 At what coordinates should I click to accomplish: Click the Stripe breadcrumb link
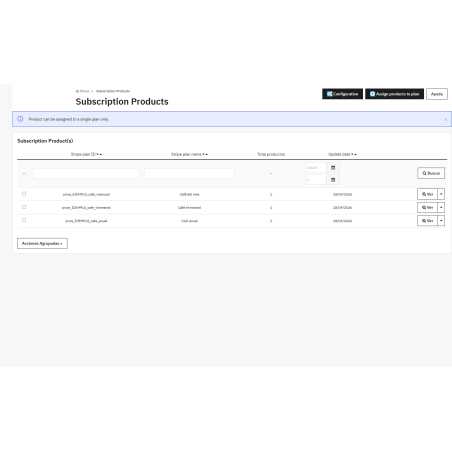(82, 91)
